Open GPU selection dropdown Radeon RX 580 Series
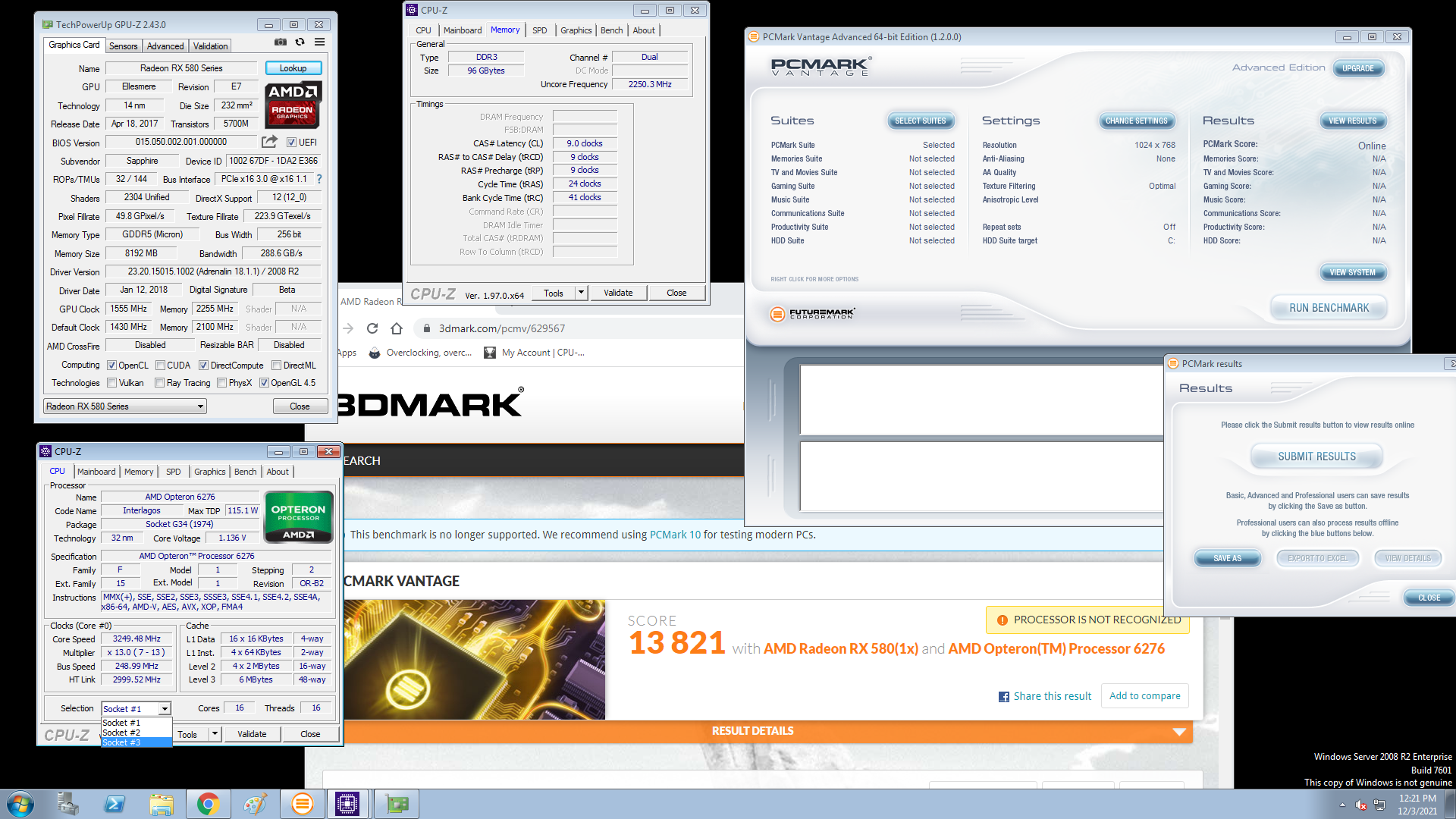This screenshot has height=819, width=1456. (x=124, y=406)
